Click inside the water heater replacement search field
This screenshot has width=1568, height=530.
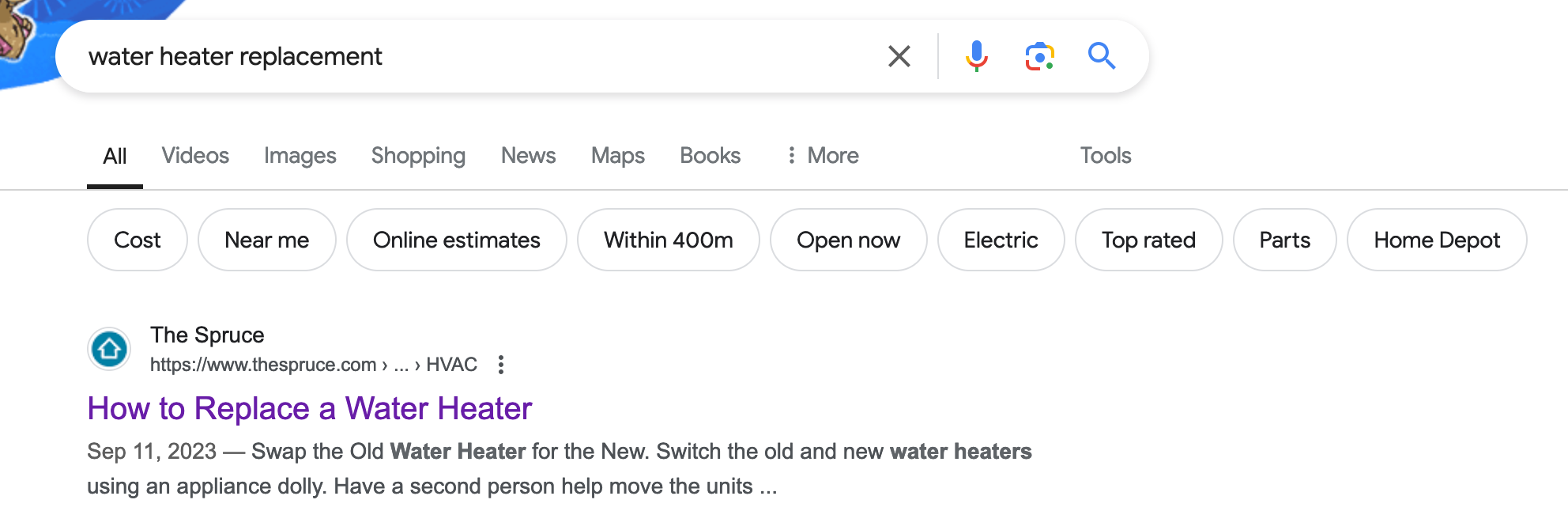(x=474, y=56)
